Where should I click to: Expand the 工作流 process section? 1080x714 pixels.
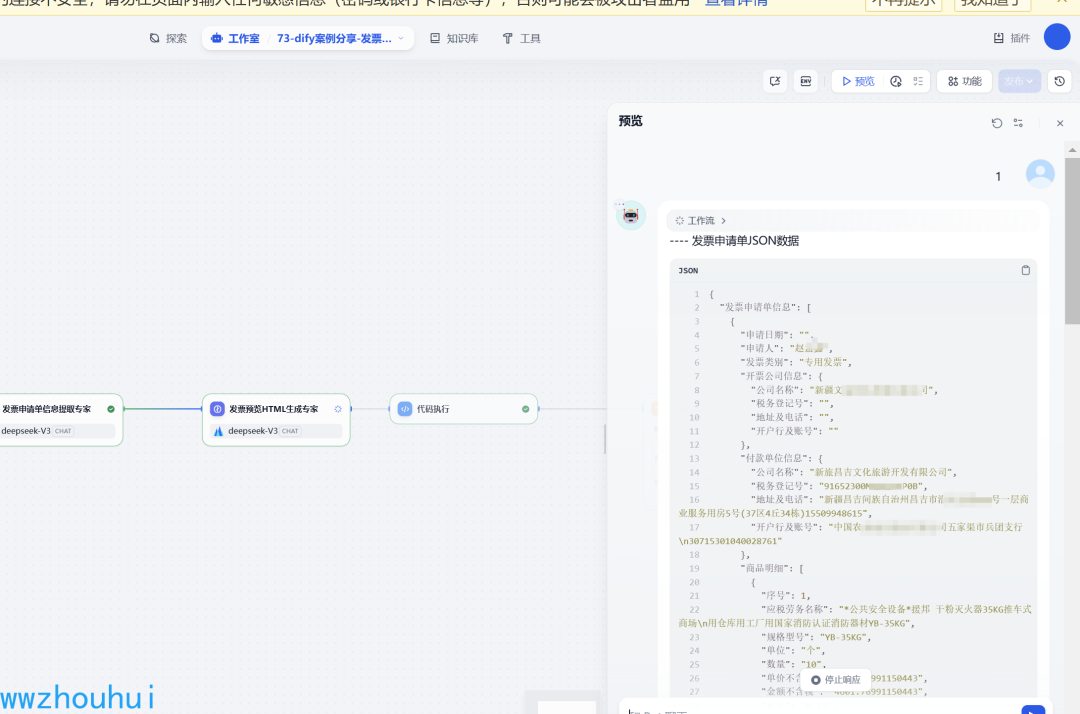click(701, 220)
